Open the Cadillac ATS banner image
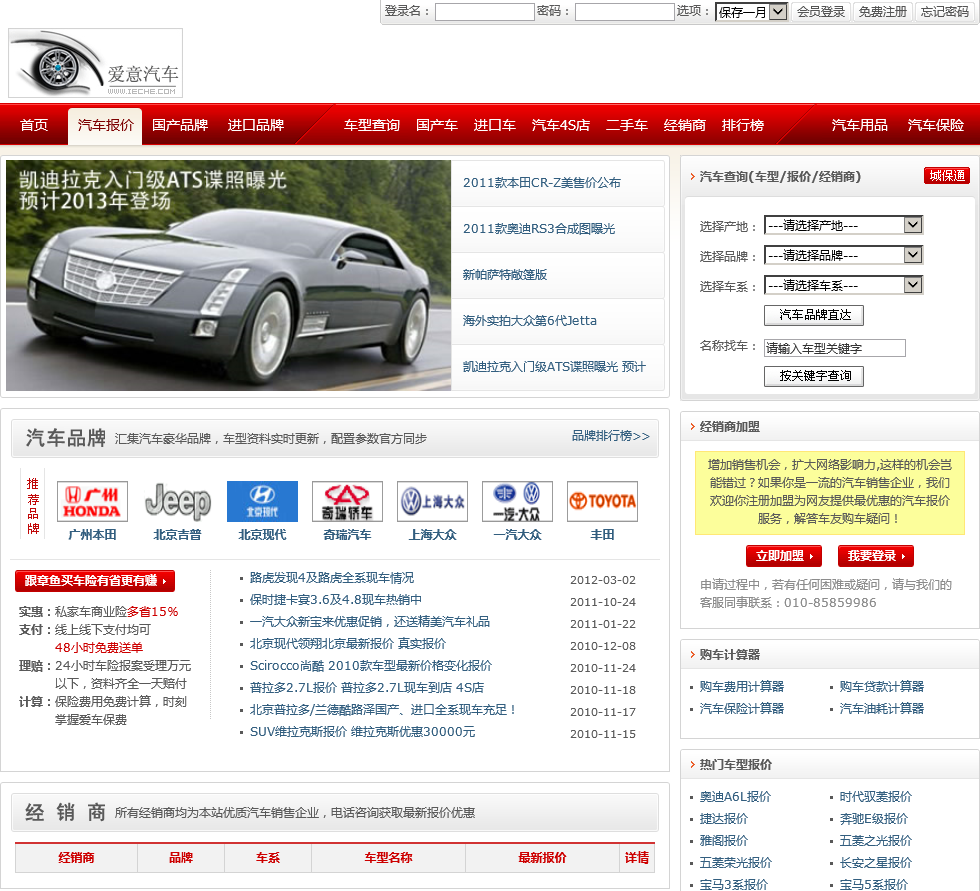This screenshot has width=980, height=891. [228, 276]
